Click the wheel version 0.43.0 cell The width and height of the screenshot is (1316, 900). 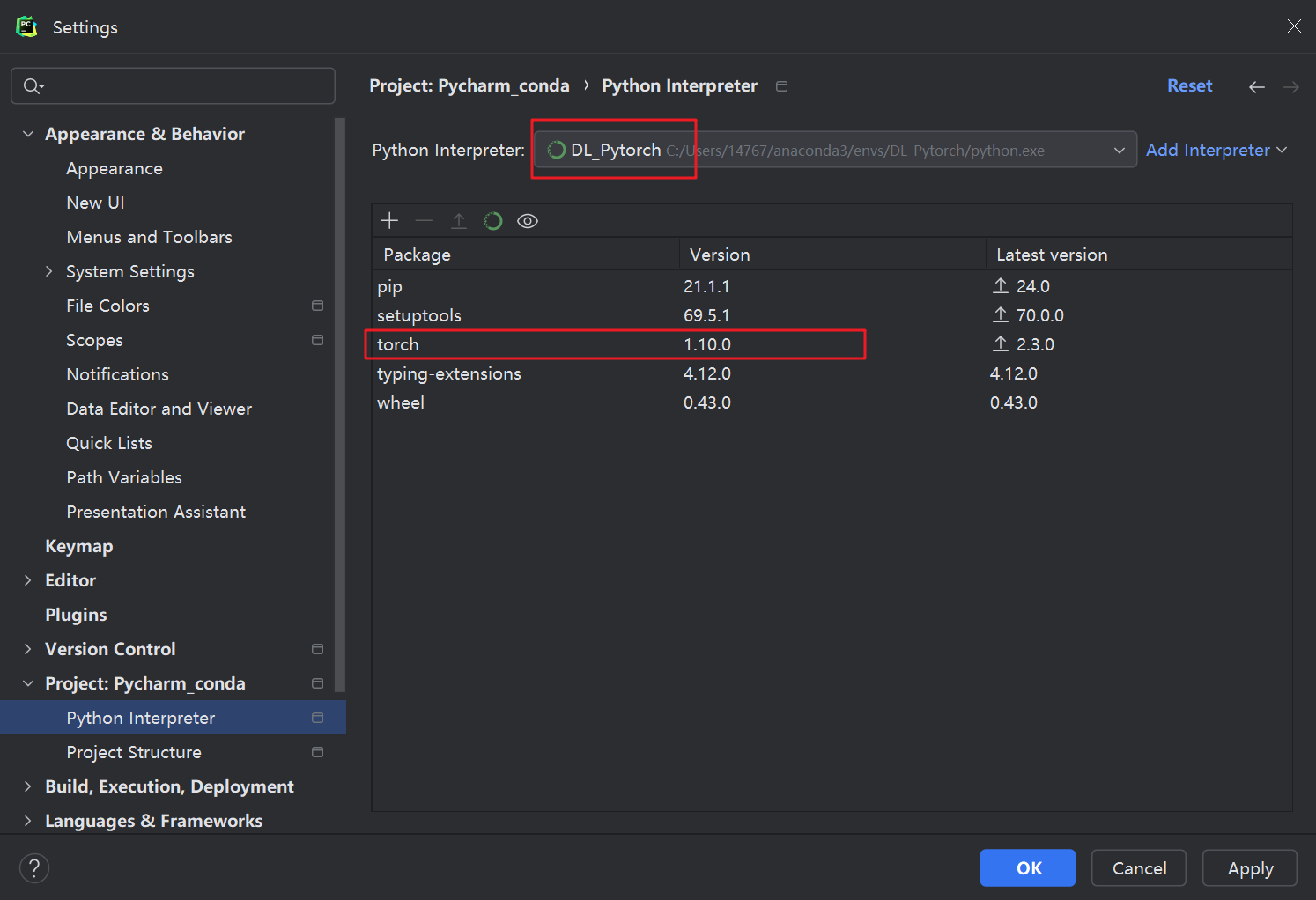707,402
